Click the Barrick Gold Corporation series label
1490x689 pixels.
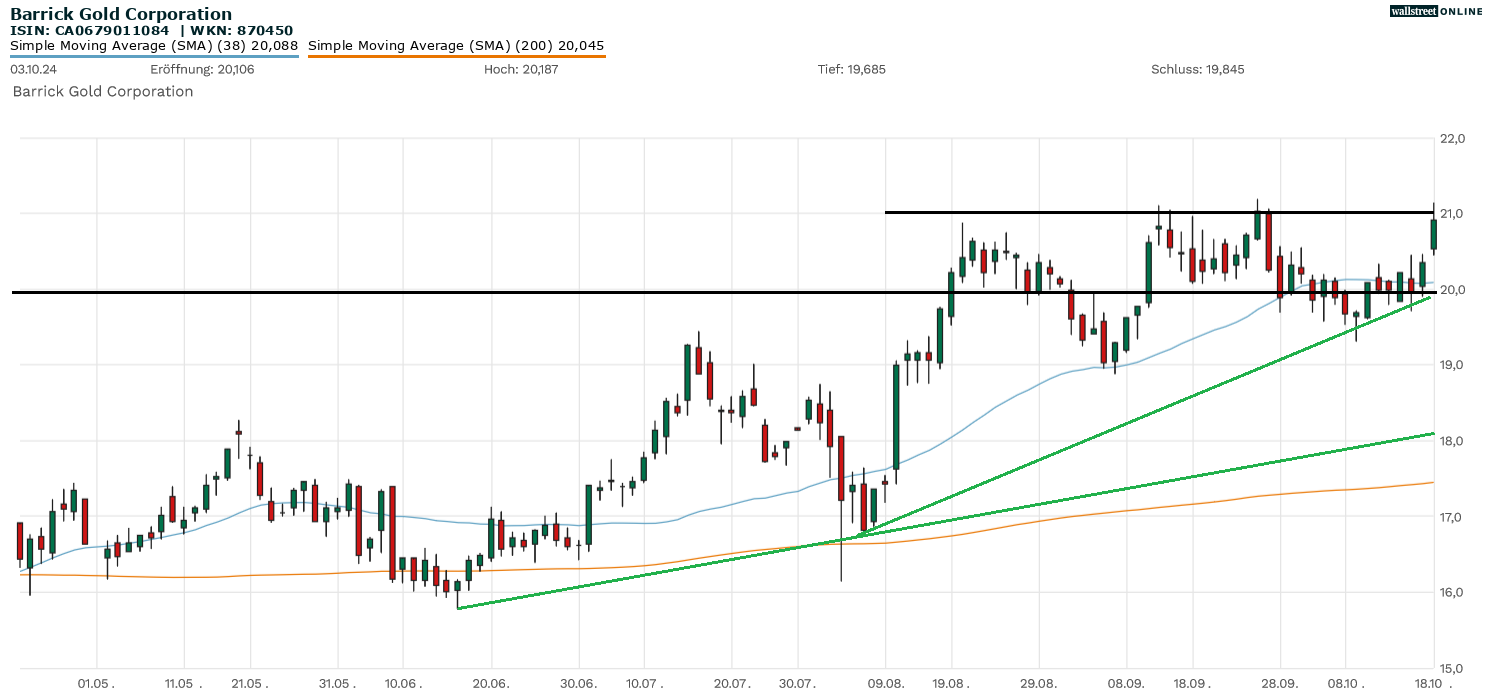coord(103,91)
